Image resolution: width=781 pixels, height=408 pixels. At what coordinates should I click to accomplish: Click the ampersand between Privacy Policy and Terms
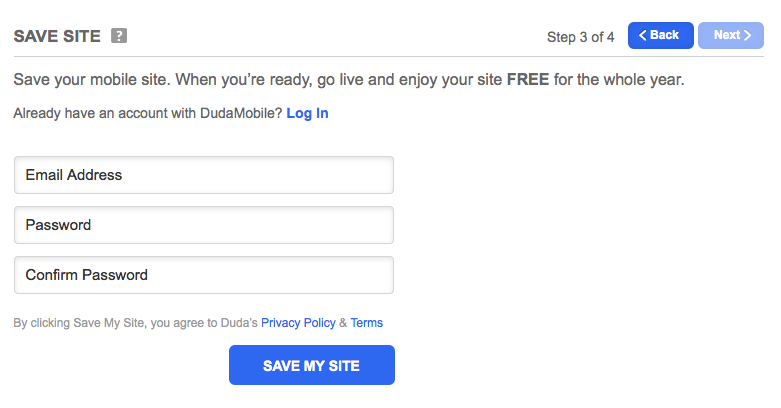343,323
